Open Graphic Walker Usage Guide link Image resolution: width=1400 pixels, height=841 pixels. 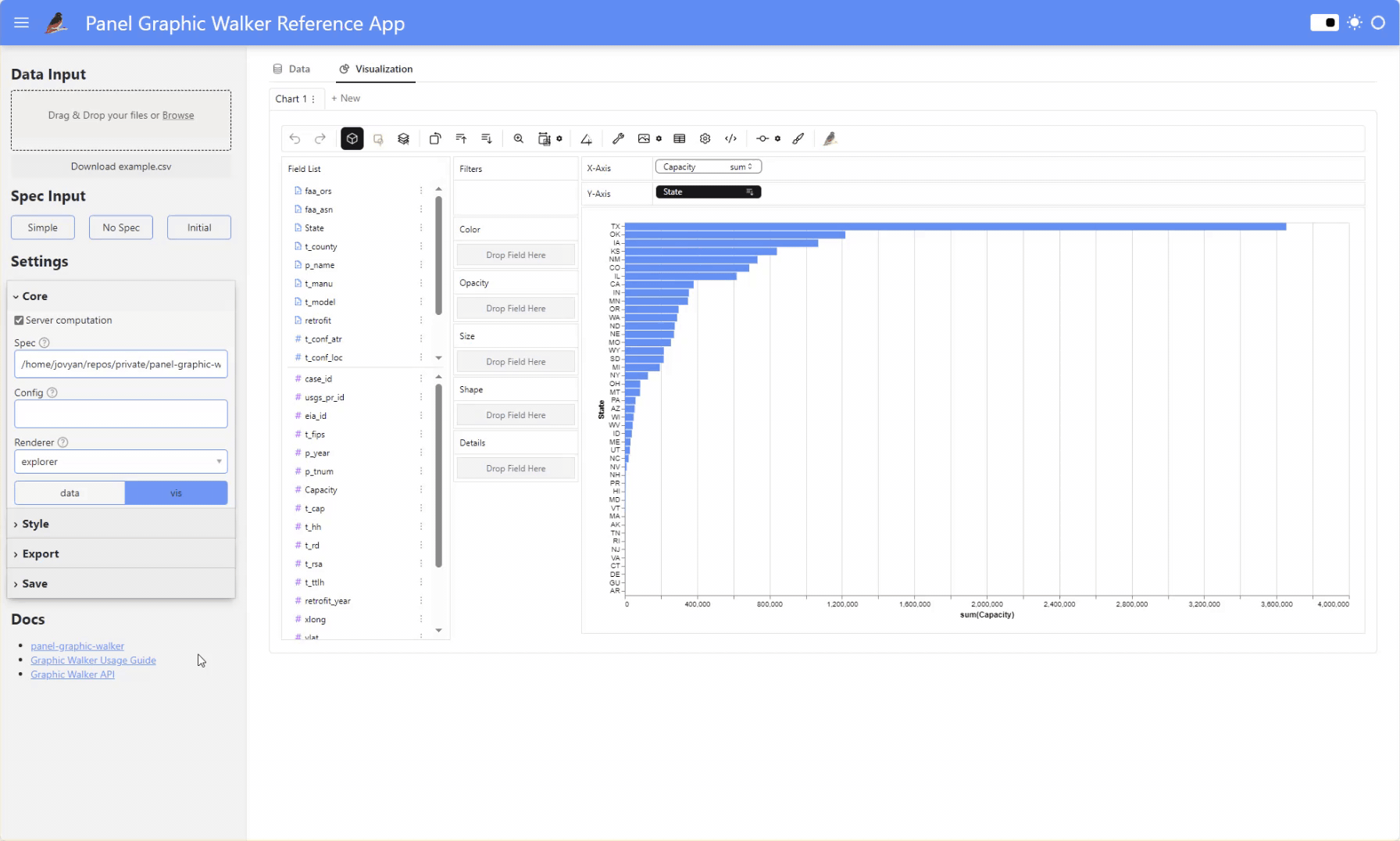click(x=93, y=660)
